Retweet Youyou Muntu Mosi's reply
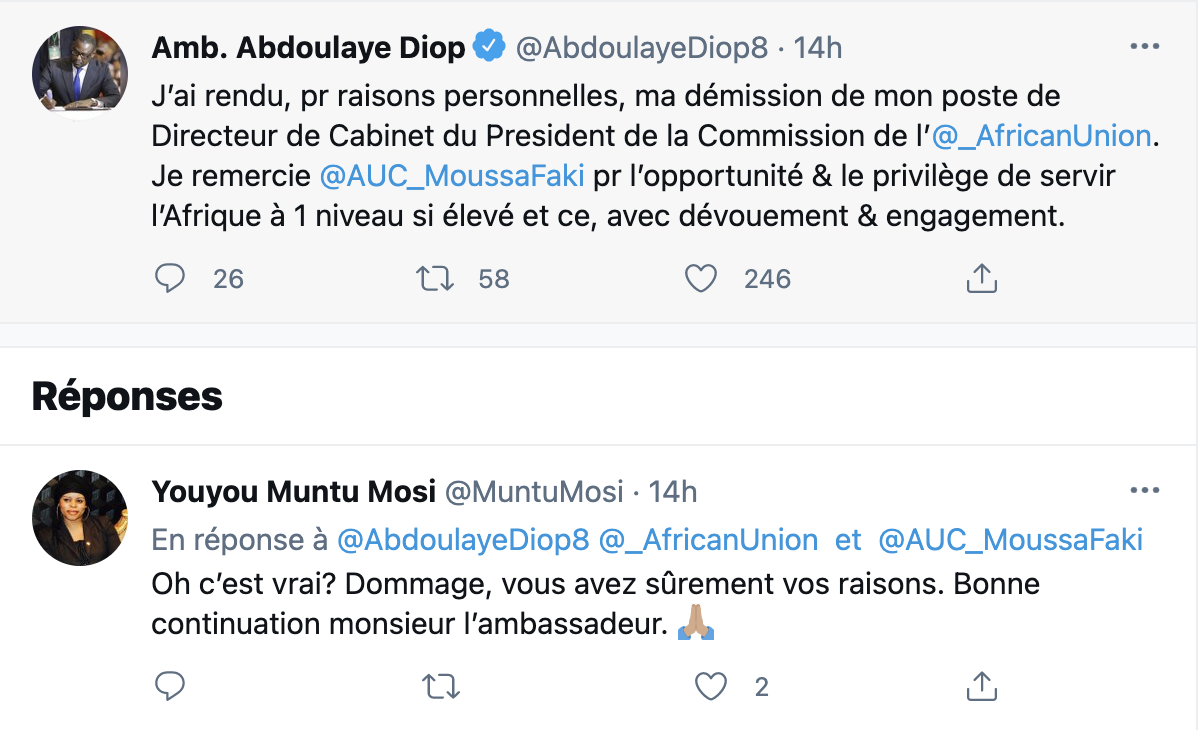Viewport: 1204px width, 730px height. pyautogui.click(x=440, y=687)
